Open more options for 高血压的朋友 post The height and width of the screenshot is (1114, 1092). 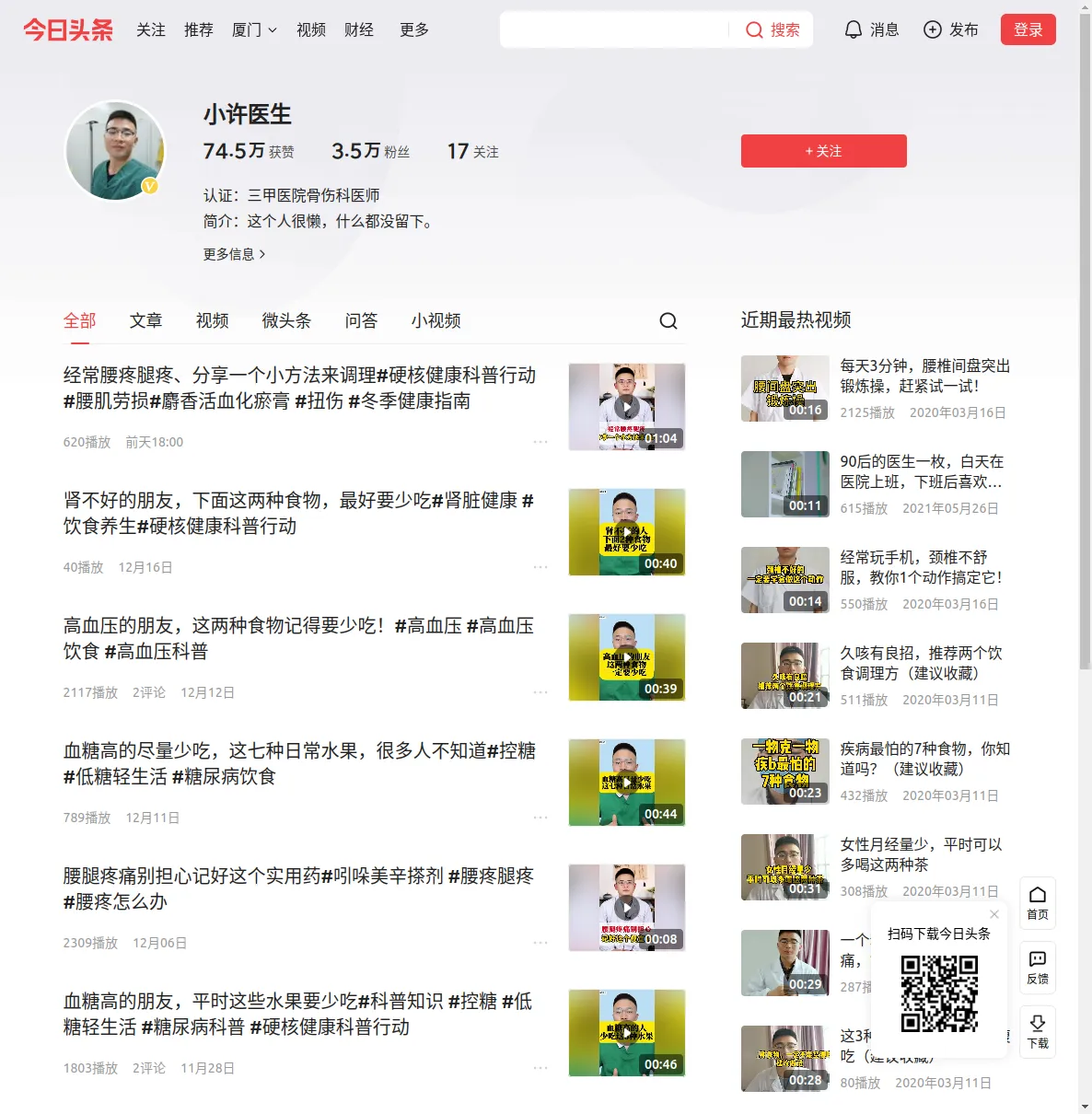tap(540, 692)
